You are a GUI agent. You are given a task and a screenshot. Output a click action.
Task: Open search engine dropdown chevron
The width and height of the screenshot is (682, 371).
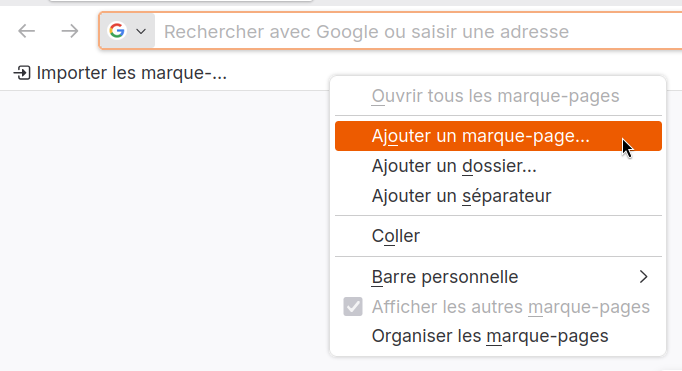click(x=141, y=31)
